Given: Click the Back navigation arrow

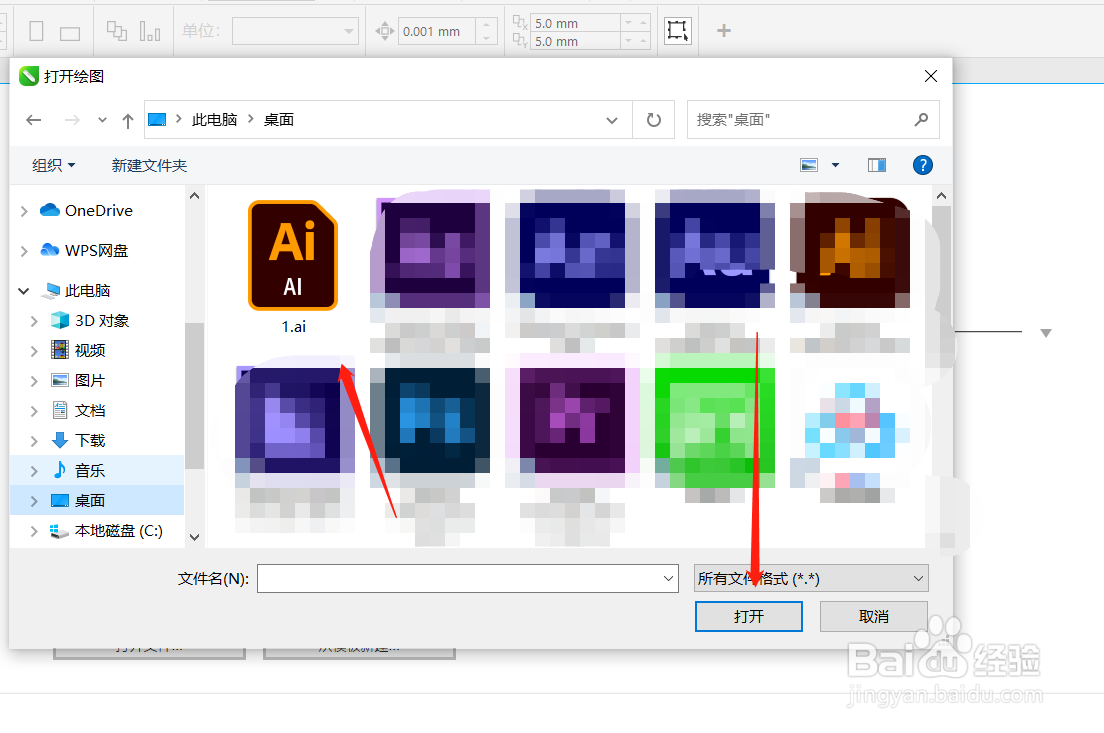Looking at the screenshot, I should click(33, 120).
